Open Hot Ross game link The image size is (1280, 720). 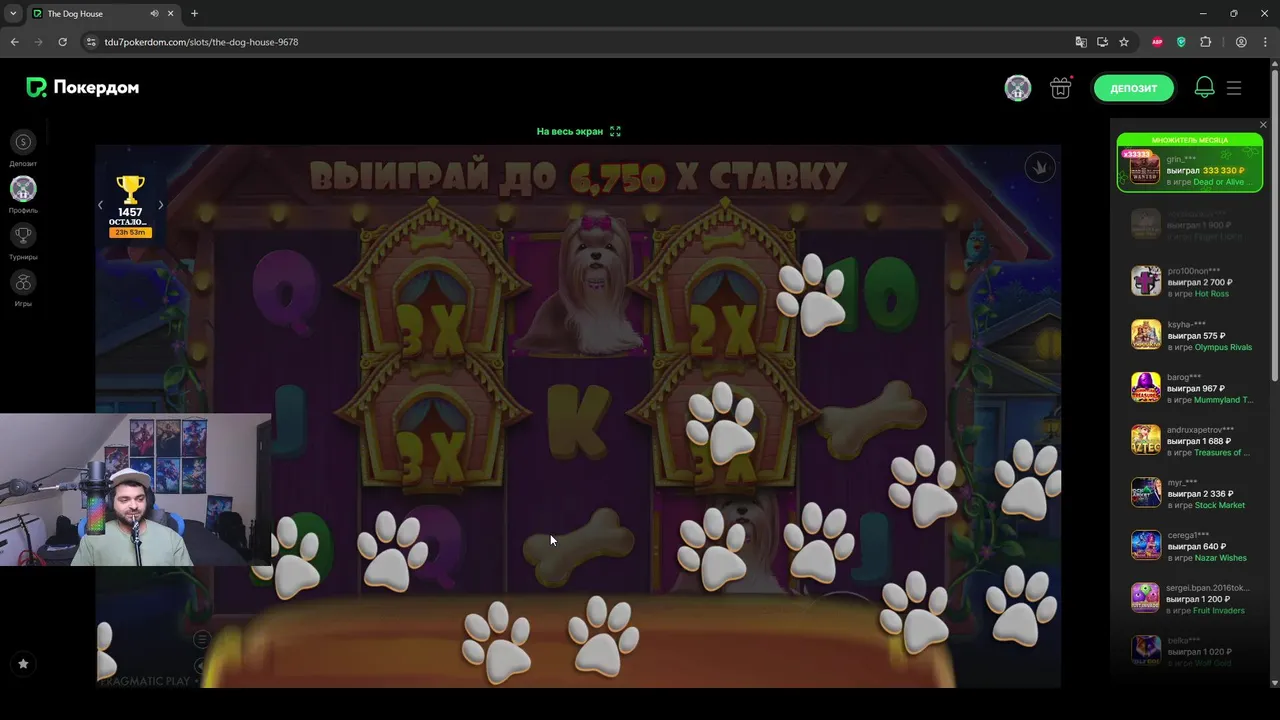[1212, 294]
